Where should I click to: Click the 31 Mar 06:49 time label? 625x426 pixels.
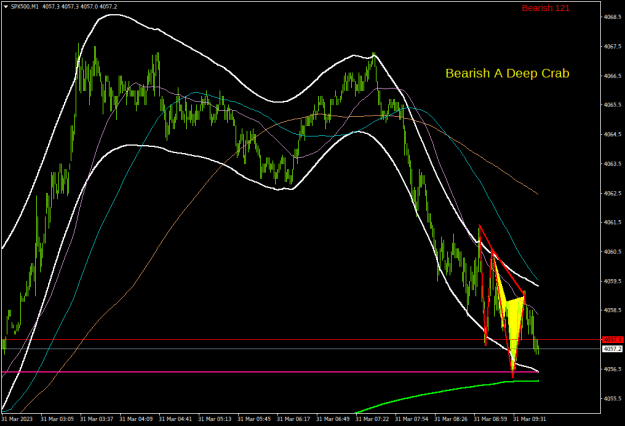(x=333, y=419)
